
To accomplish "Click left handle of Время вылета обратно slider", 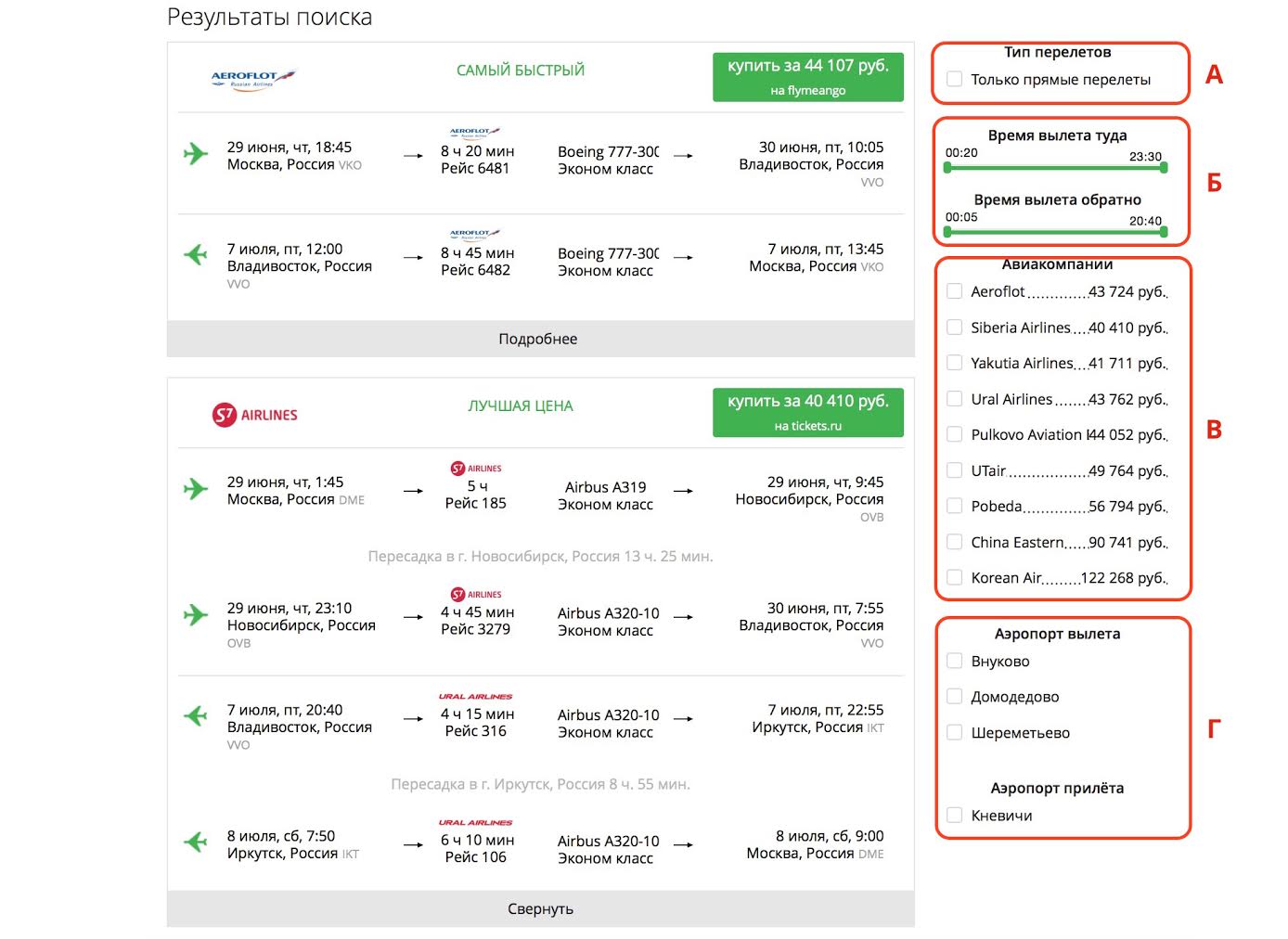I will coord(947,232).
